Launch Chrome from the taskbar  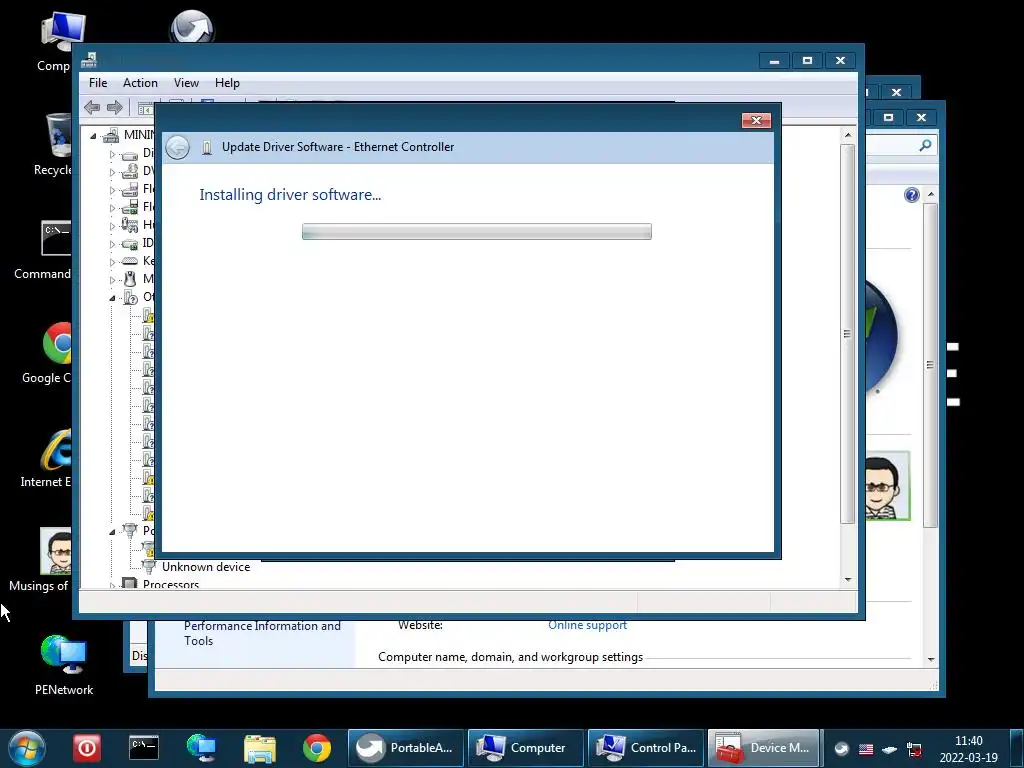(317, 748)
